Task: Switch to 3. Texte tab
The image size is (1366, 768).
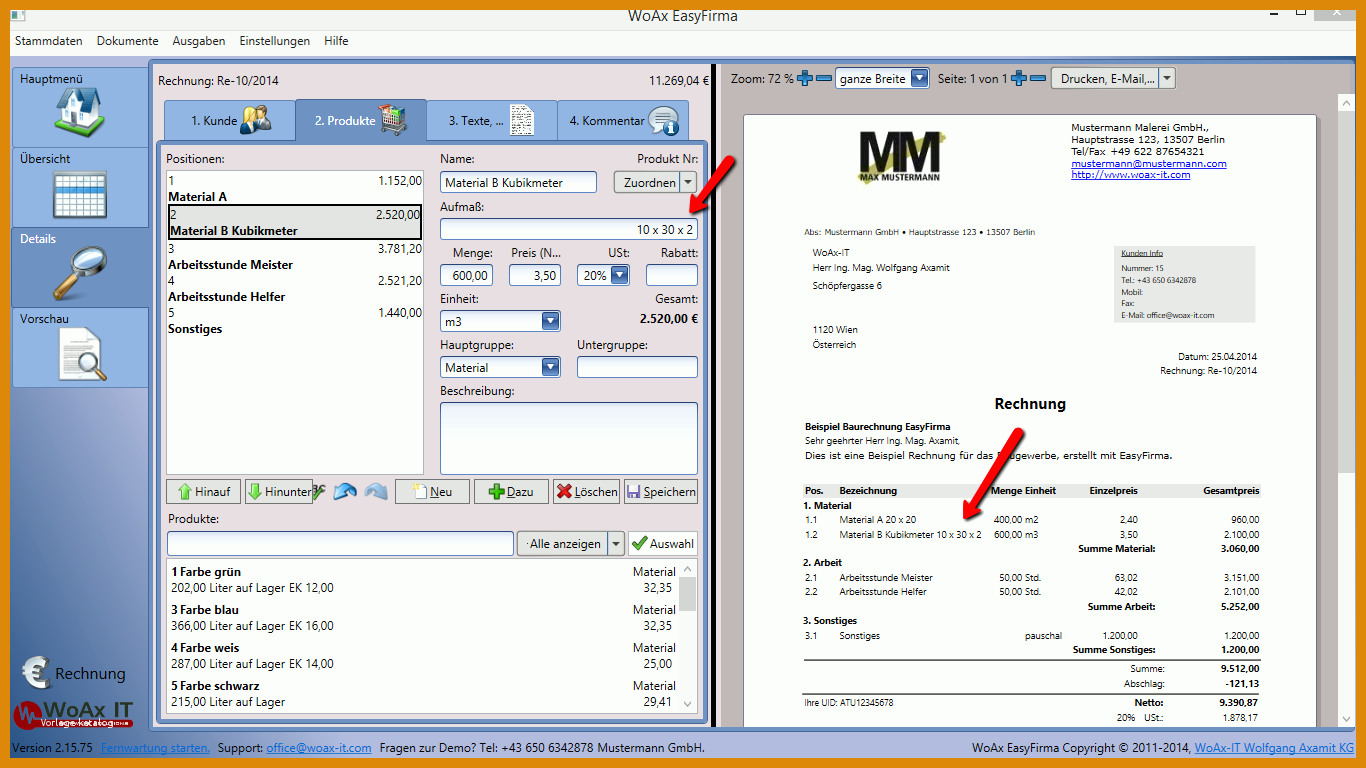Action: point(491,120)
